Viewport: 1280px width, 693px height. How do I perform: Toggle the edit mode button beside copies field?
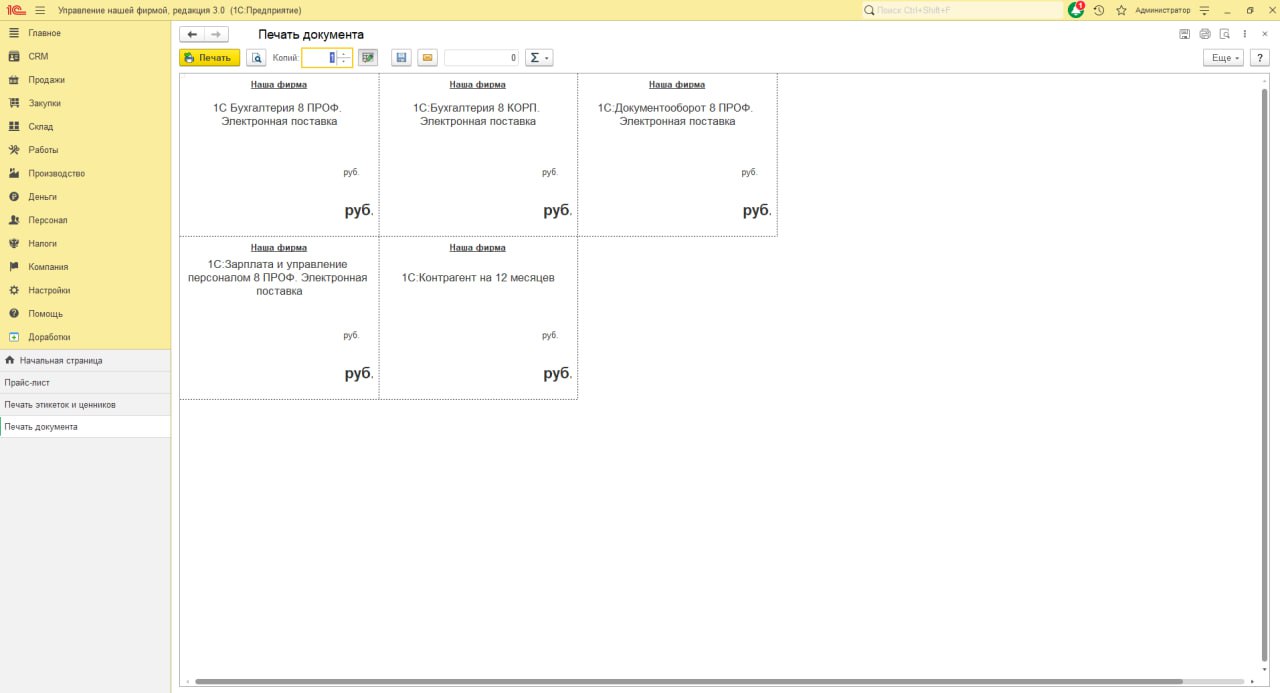368,58
